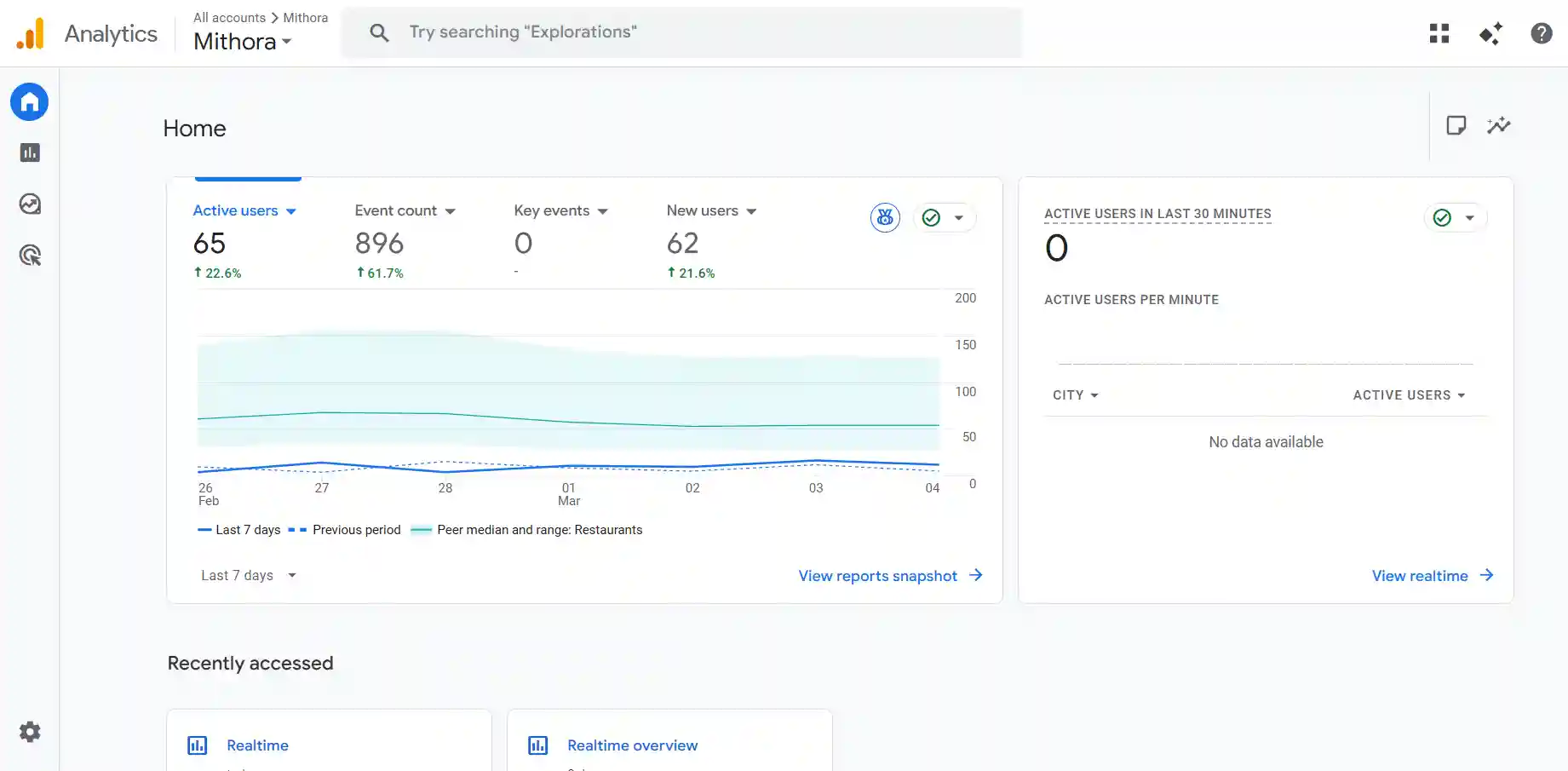The height and width of the screenshot is (771, 1568).
Task: Expand the Mithora property selector
Action: point(243,41)
